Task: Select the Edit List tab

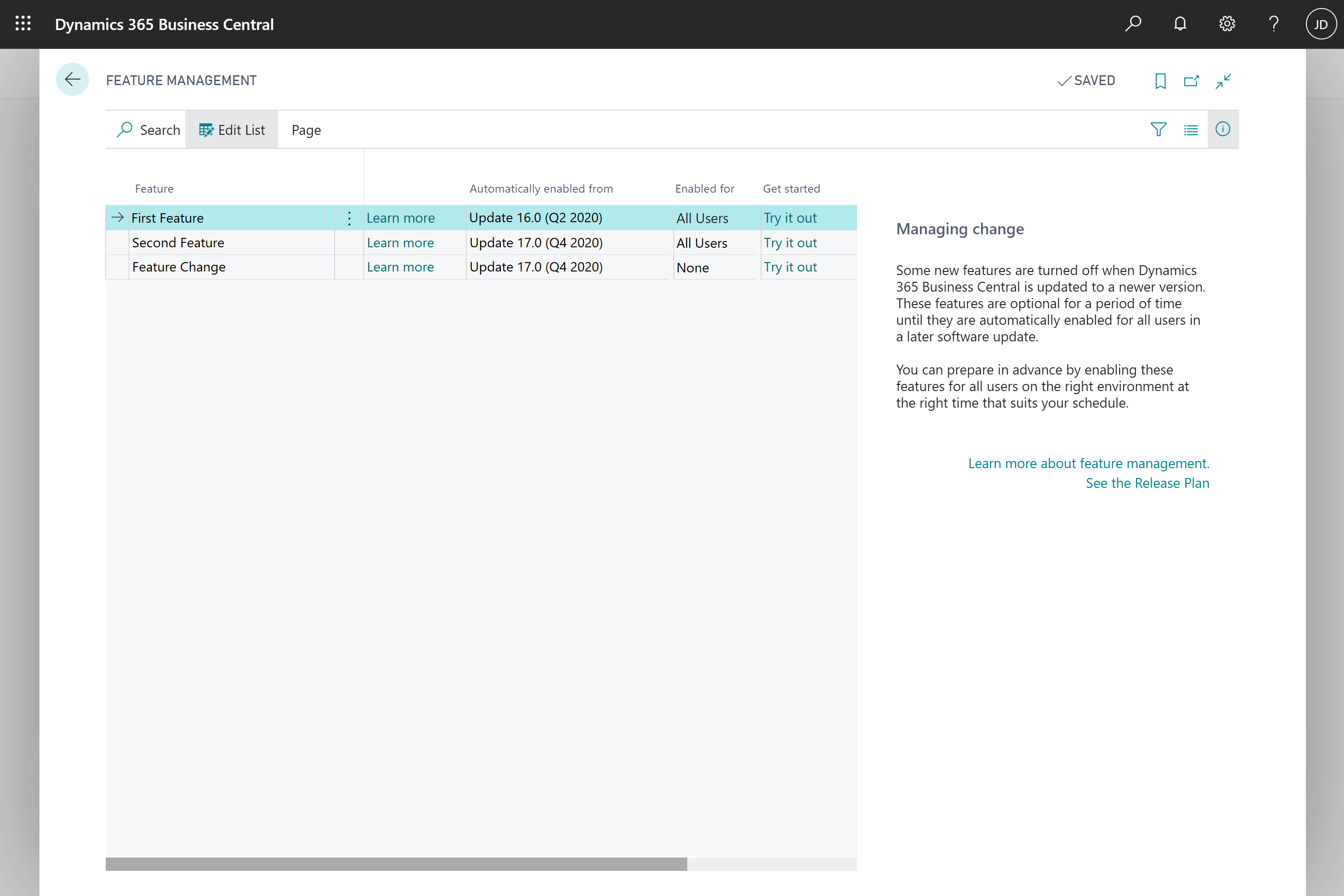Action: click(x=231, y=129)
